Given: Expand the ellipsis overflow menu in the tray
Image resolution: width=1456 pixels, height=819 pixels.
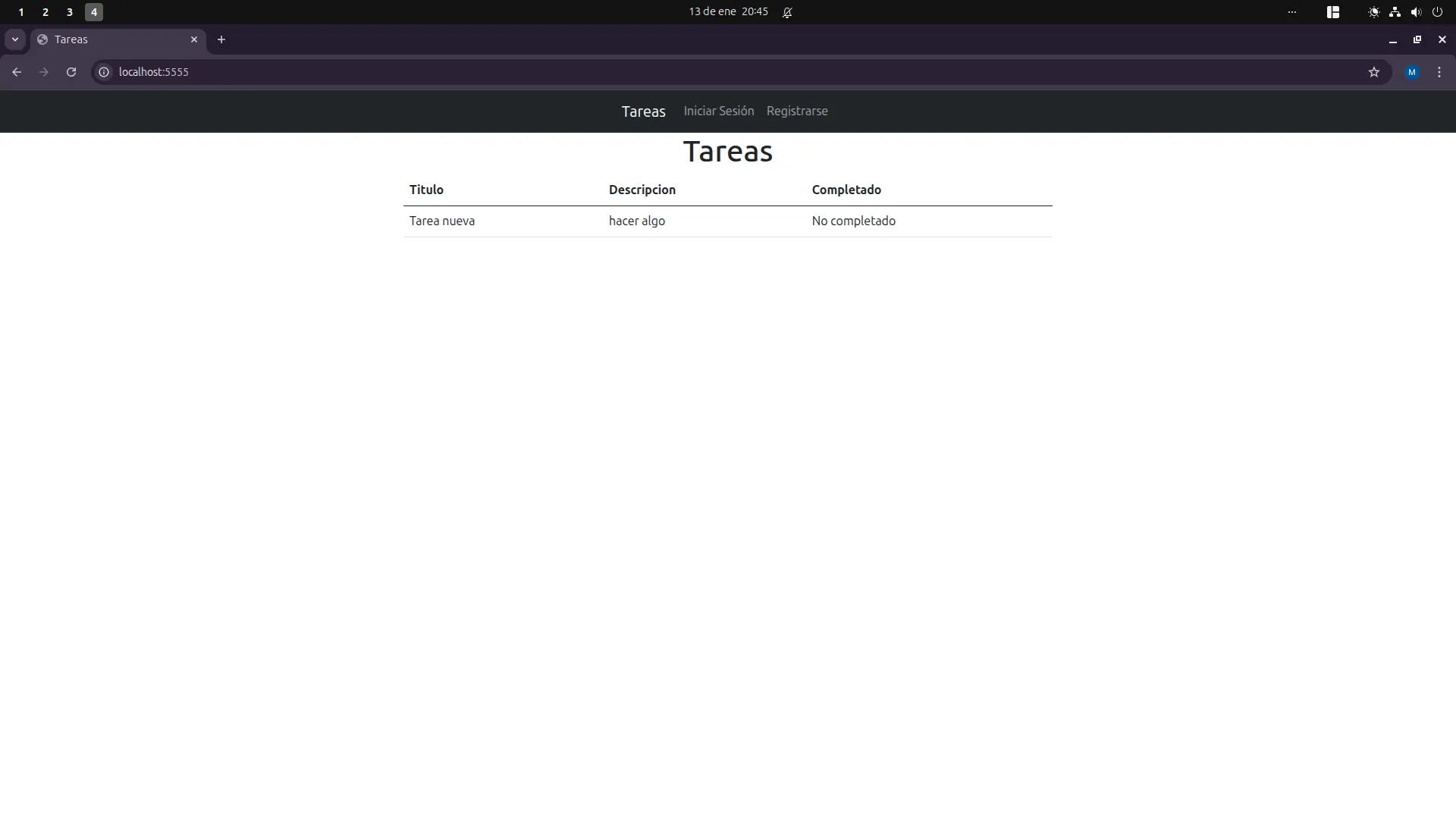Looking at the screenshot, I should [x=1292, y=11].
